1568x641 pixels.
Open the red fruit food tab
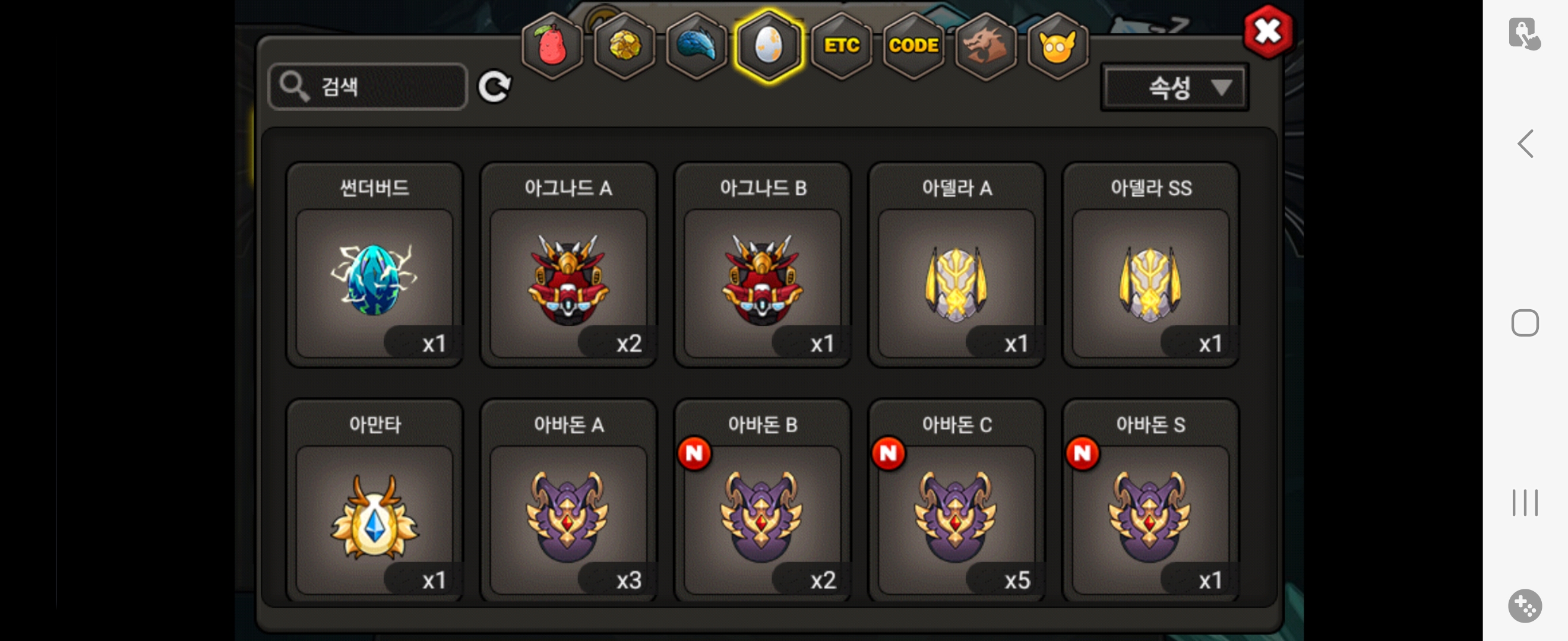coord(552,46)
